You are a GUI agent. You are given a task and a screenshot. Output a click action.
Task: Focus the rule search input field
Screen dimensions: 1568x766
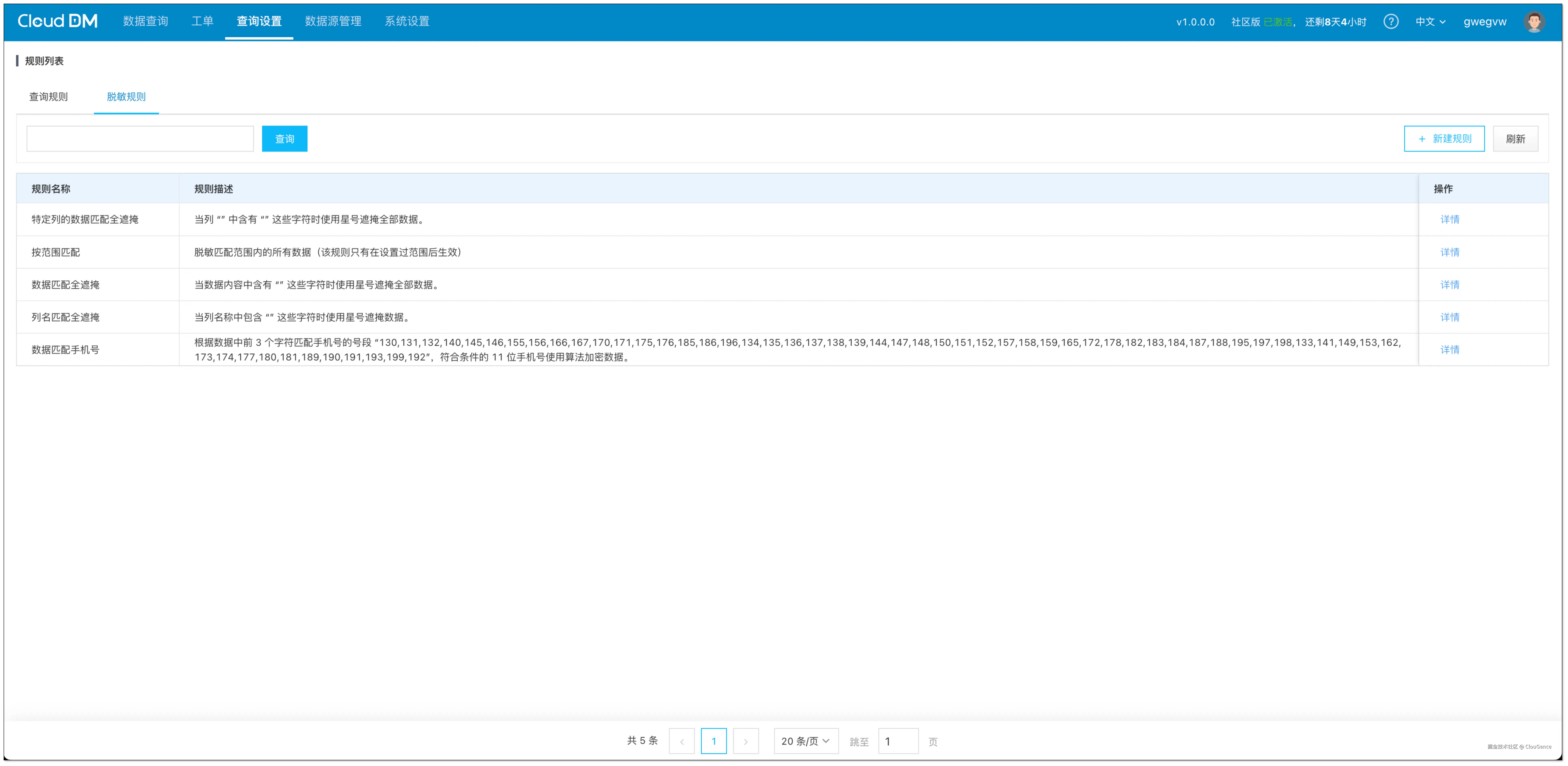click(140, 139)
